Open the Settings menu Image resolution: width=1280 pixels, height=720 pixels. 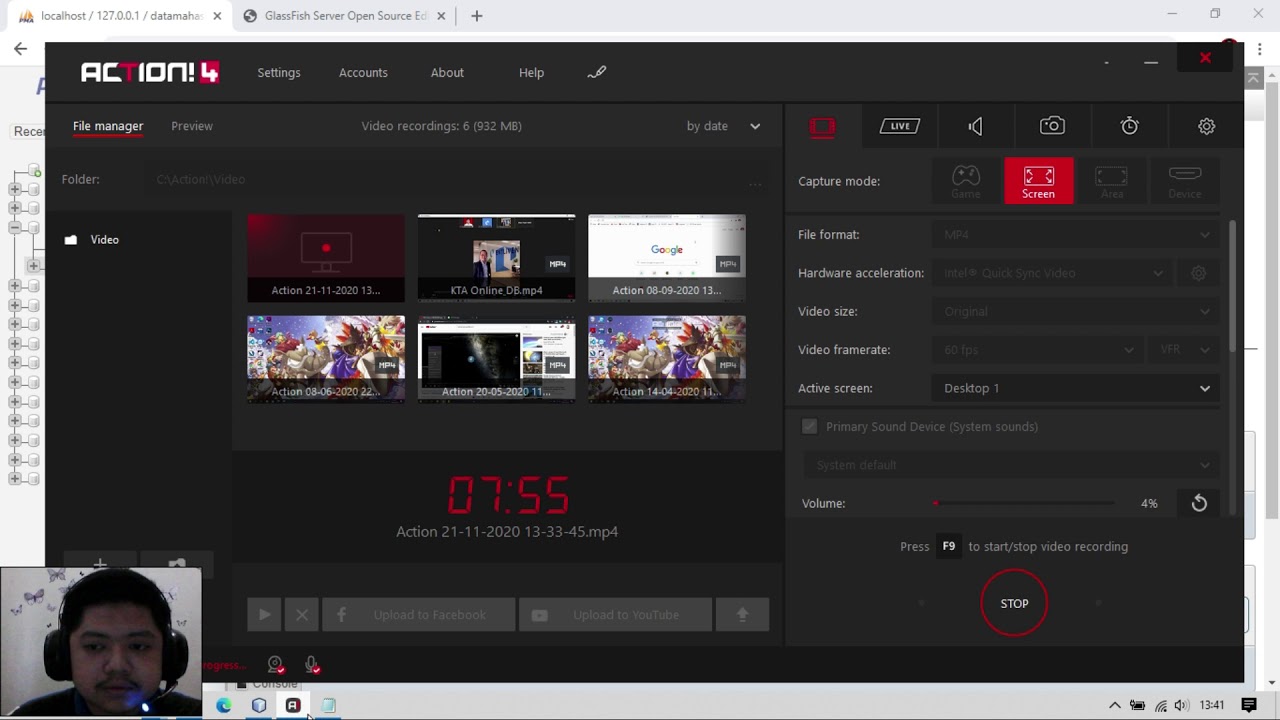click(x=278, y=72)
